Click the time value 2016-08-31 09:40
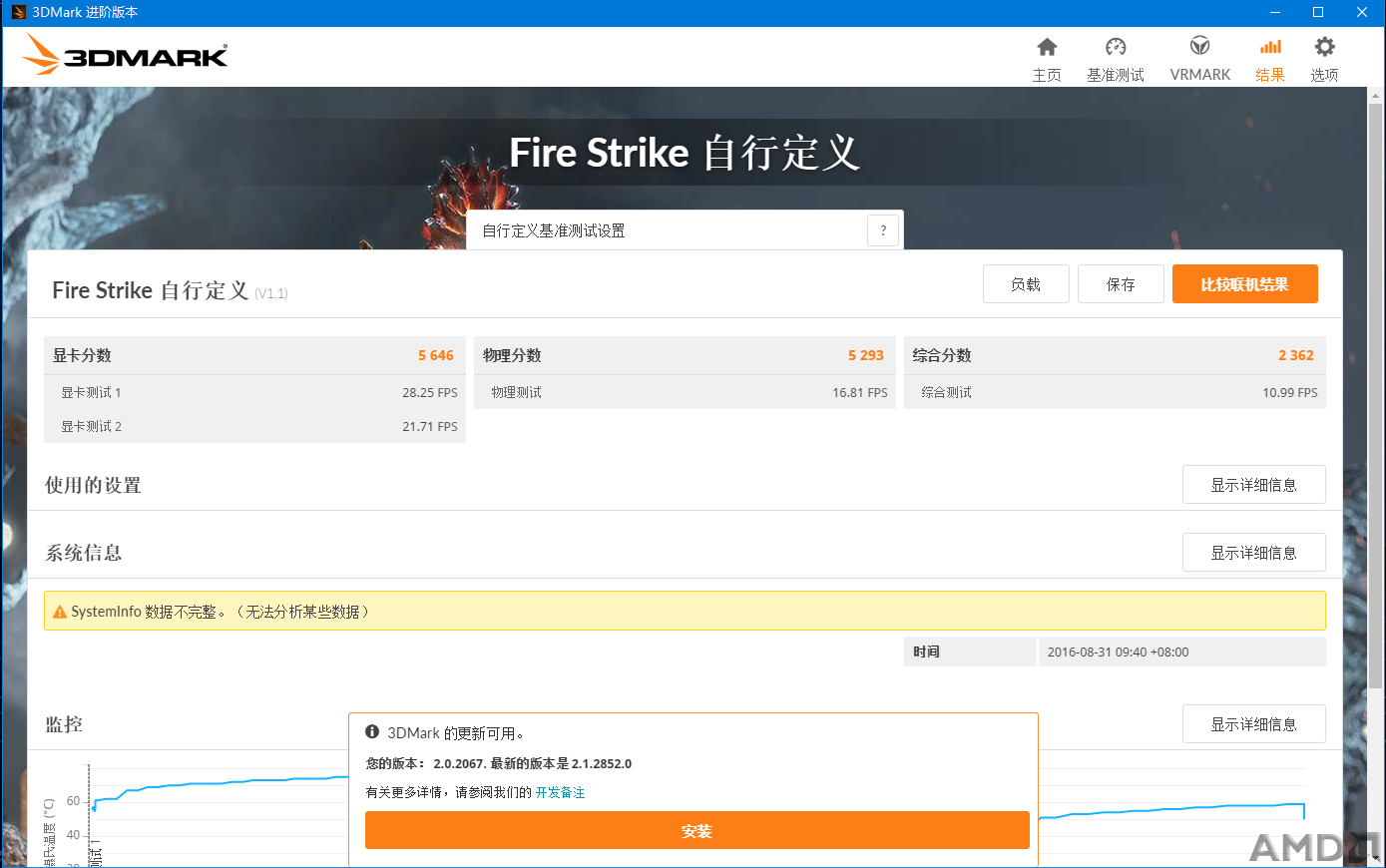 pyautogui.click(x=1118, y=651)
